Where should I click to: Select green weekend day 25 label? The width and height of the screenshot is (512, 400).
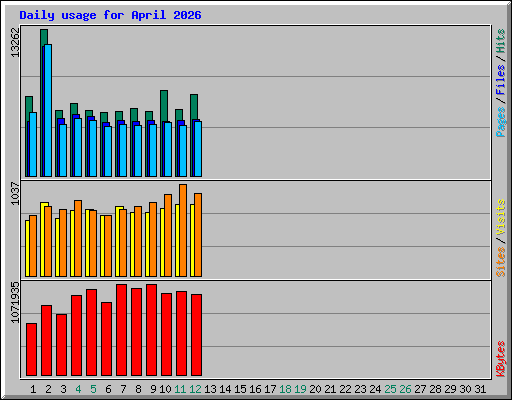(390, 389)
